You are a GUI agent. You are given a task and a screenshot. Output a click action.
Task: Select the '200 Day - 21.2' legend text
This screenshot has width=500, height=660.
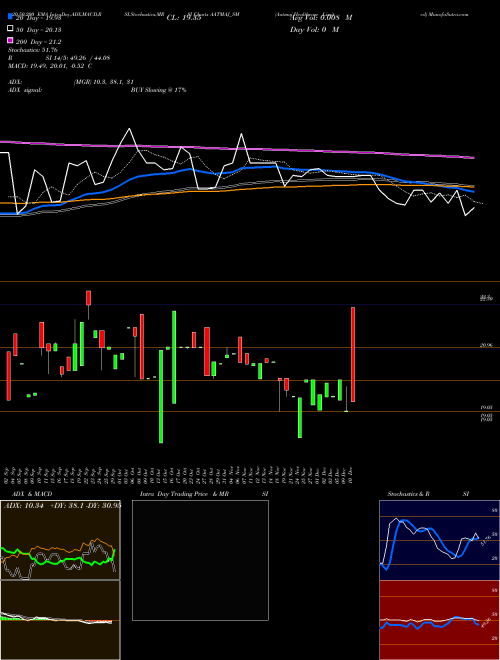pyautogui.click(x=38, y=42)
